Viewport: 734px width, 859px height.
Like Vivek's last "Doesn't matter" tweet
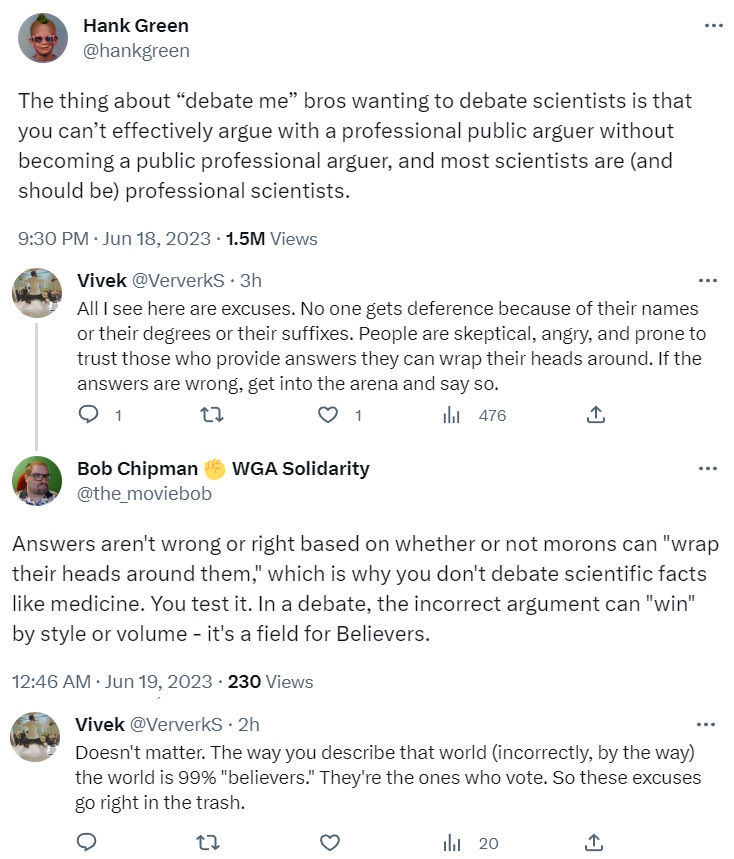pos(327,843)
